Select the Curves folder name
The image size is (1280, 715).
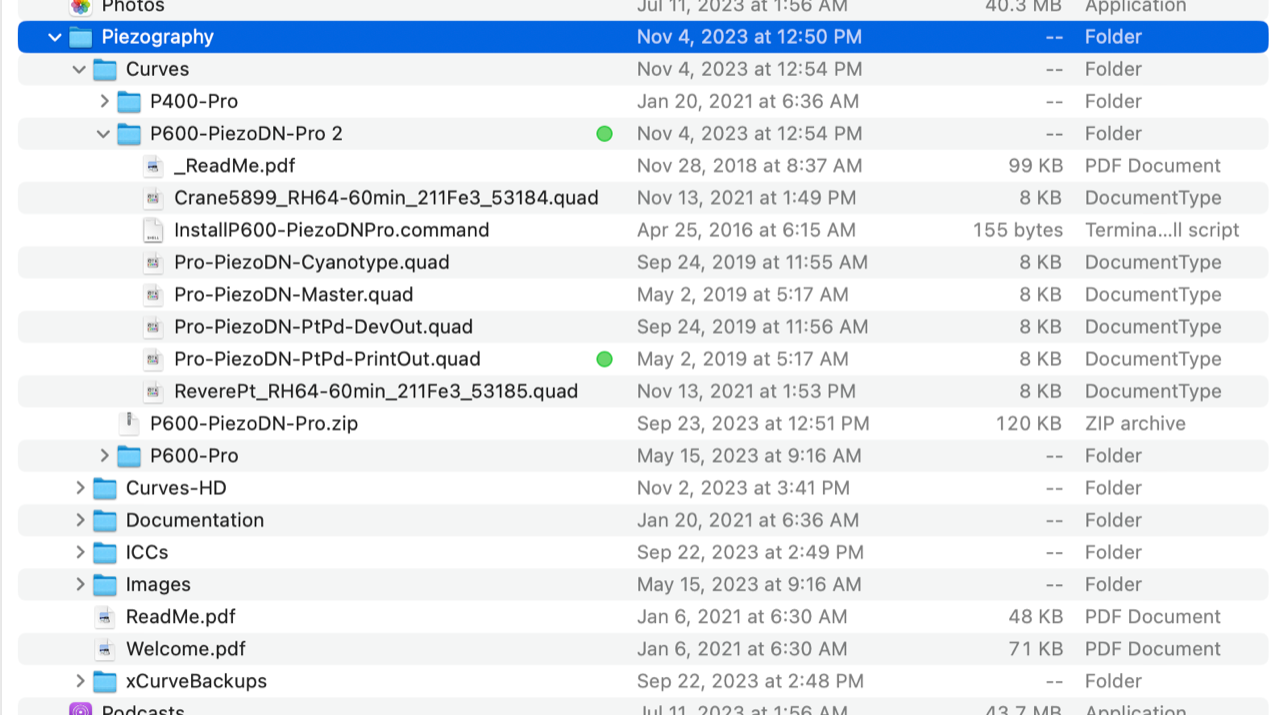point(157,69)
